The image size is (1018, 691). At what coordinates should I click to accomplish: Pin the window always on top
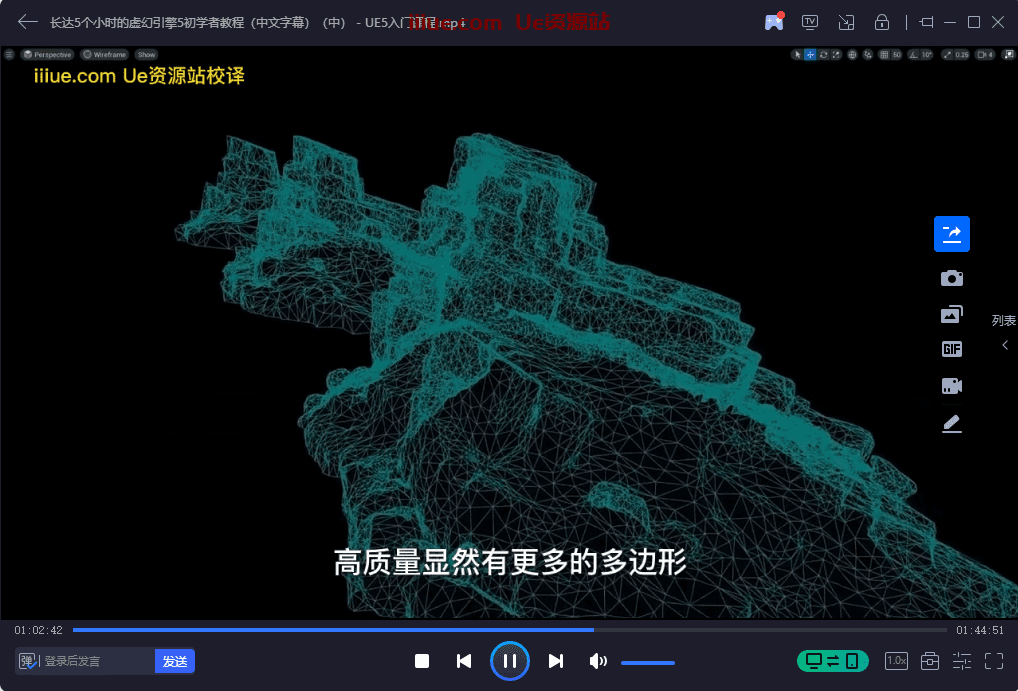click(926, 22)
